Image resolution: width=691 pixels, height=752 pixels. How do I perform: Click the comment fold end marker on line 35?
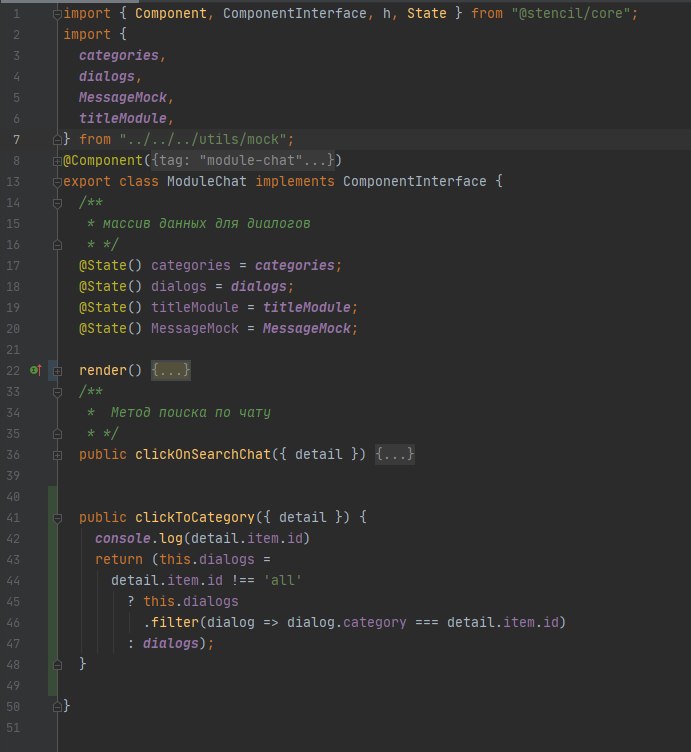[x=57, y=435]
